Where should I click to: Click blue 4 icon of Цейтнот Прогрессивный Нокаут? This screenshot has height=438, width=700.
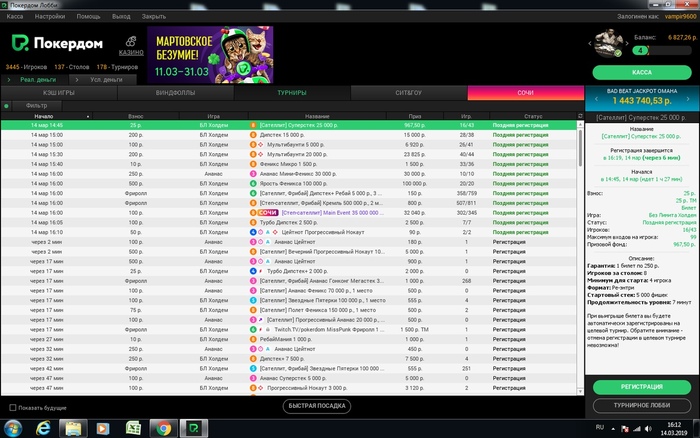pos(253,232)
